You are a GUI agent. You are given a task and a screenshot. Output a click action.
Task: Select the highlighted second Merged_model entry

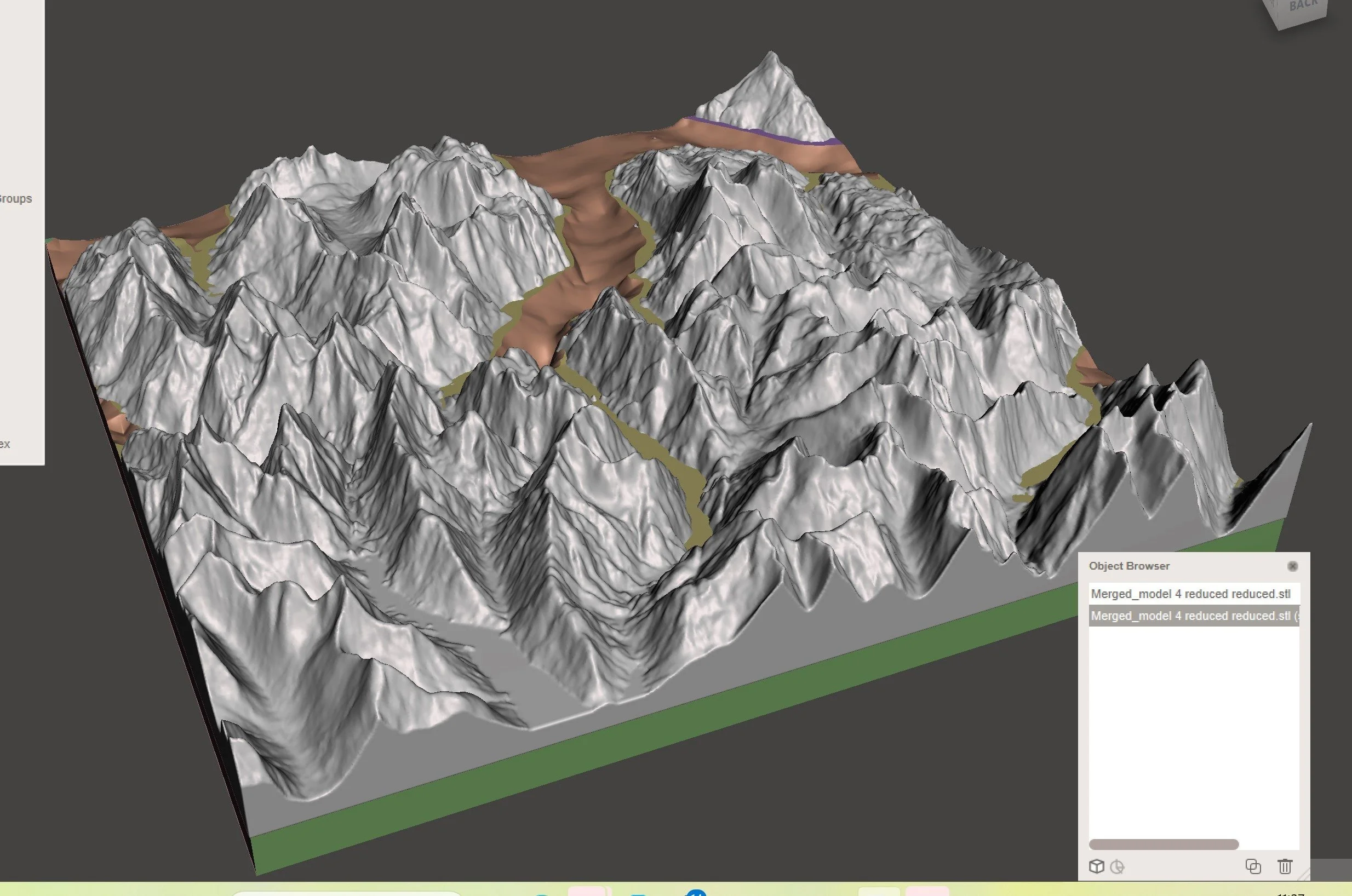1190,616
